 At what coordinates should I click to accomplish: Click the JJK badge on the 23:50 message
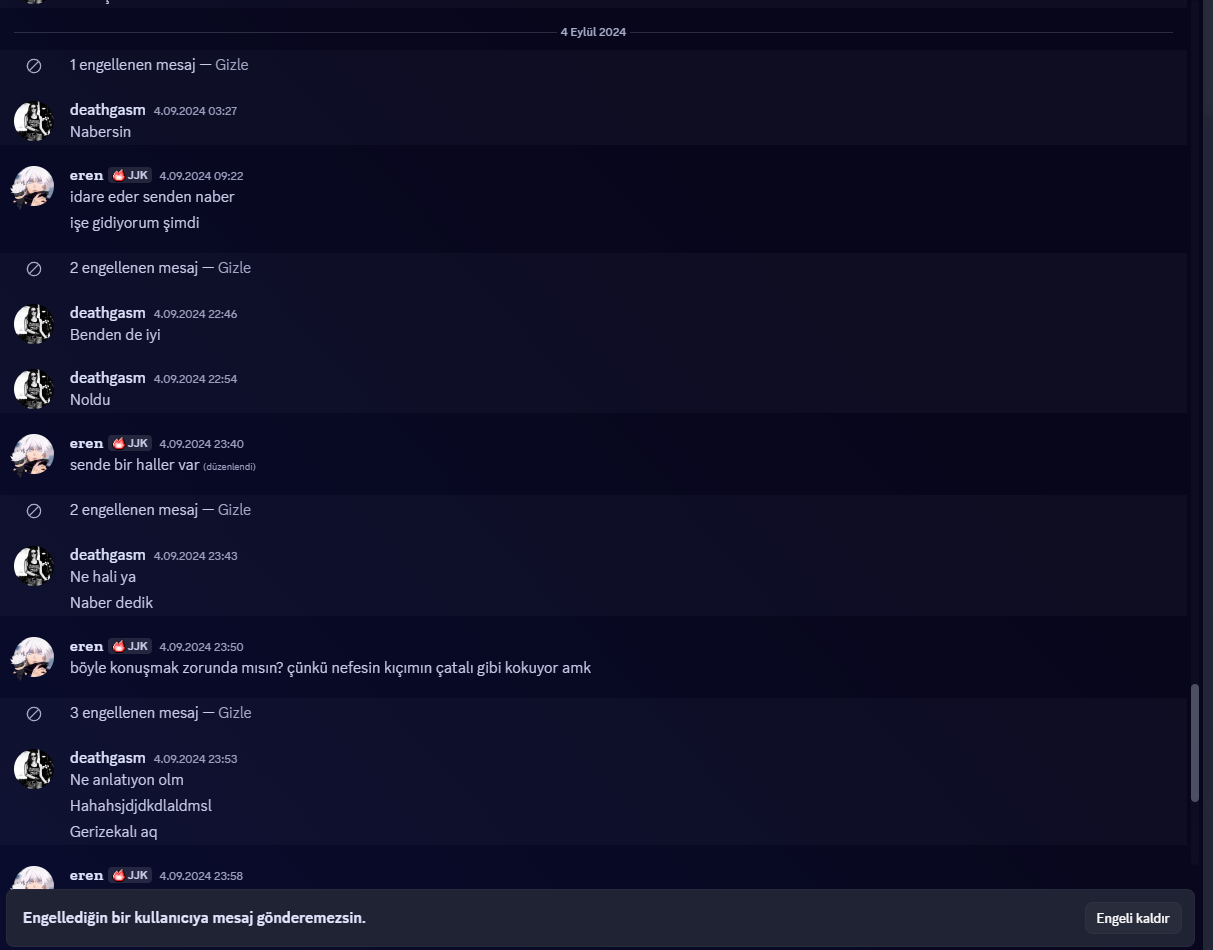130,646
